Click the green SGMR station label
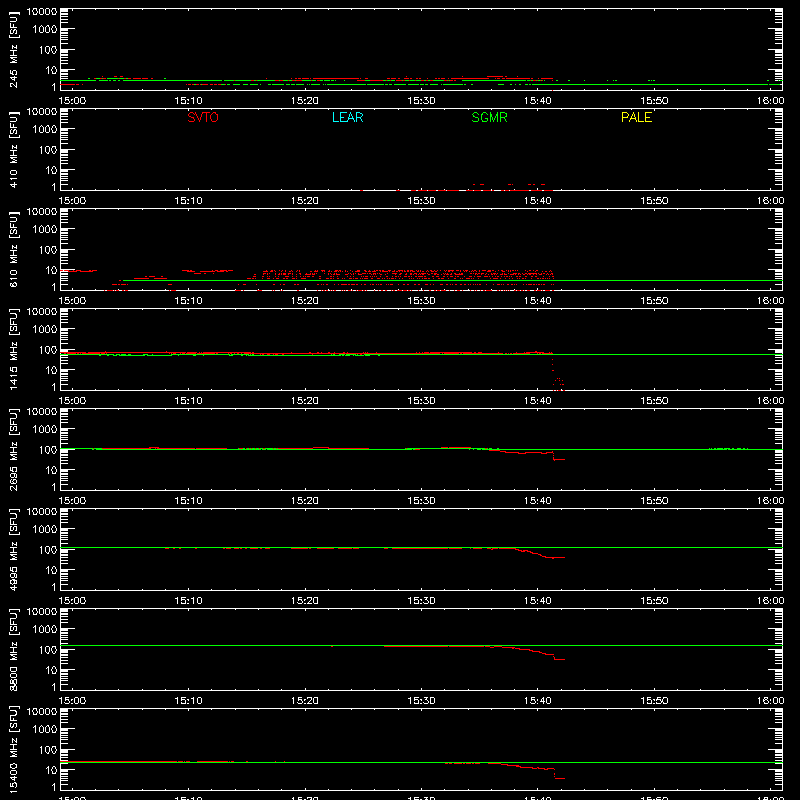800x800 pixels. click(x=489, y=117)
